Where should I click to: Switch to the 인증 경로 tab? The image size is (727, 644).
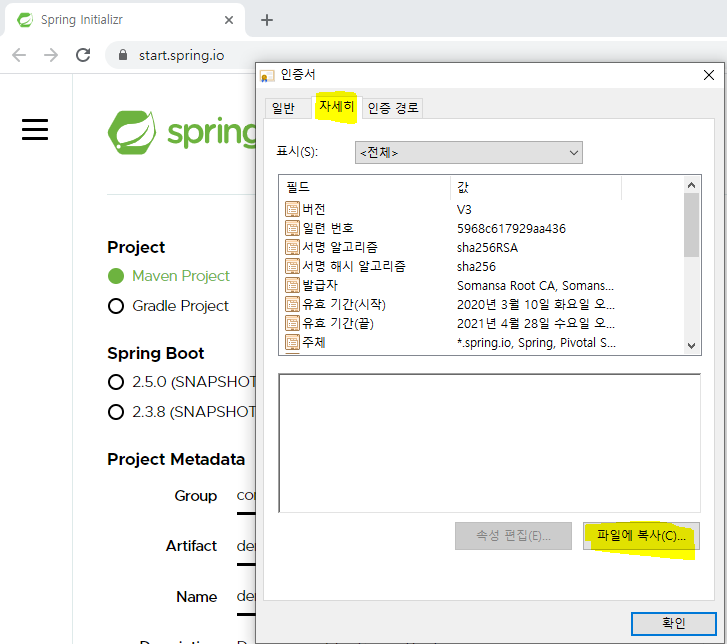(x=393, y=108)
